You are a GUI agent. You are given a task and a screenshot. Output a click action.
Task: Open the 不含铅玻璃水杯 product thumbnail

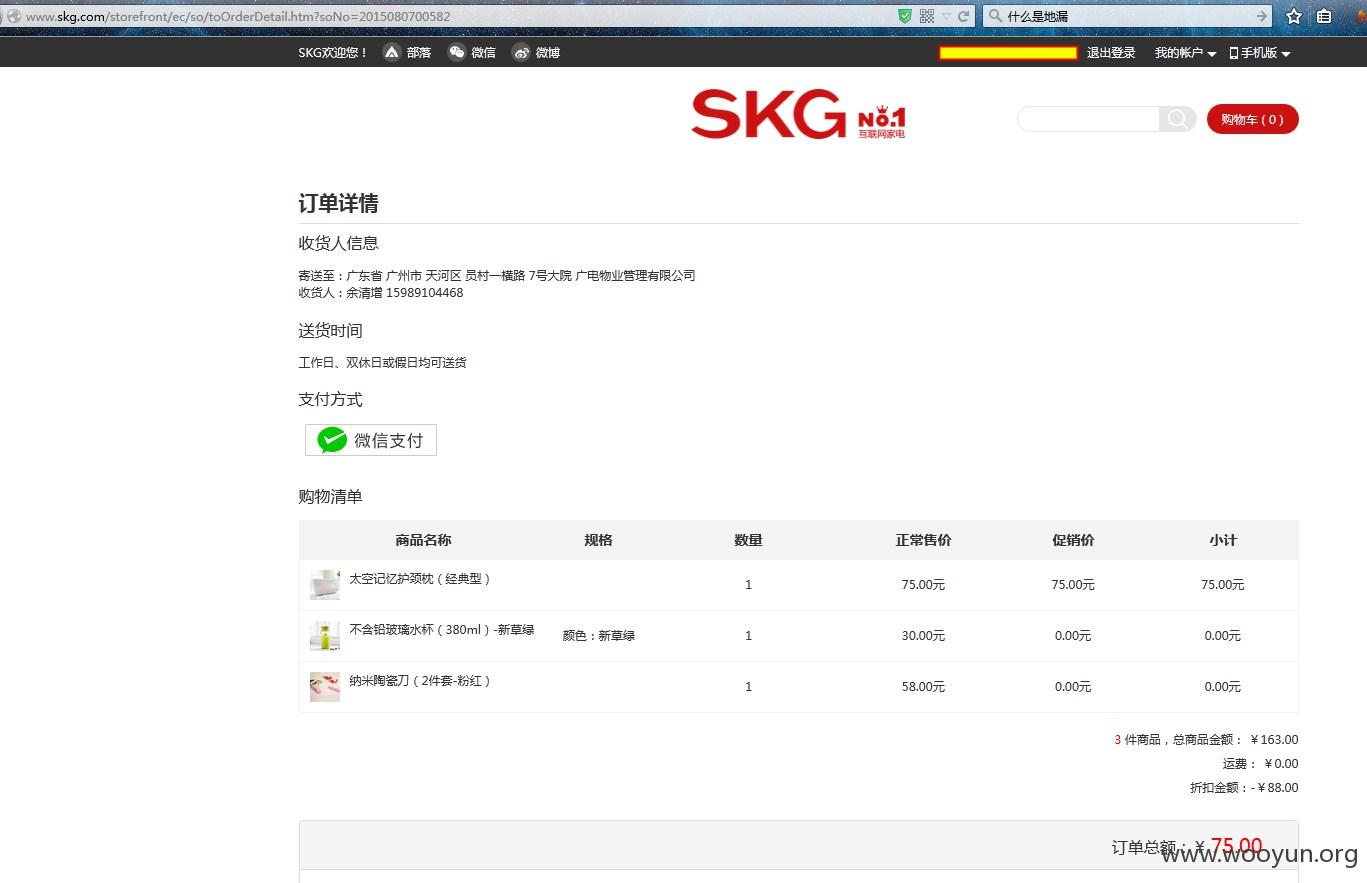pyautogui.click(x=325, y=636)
